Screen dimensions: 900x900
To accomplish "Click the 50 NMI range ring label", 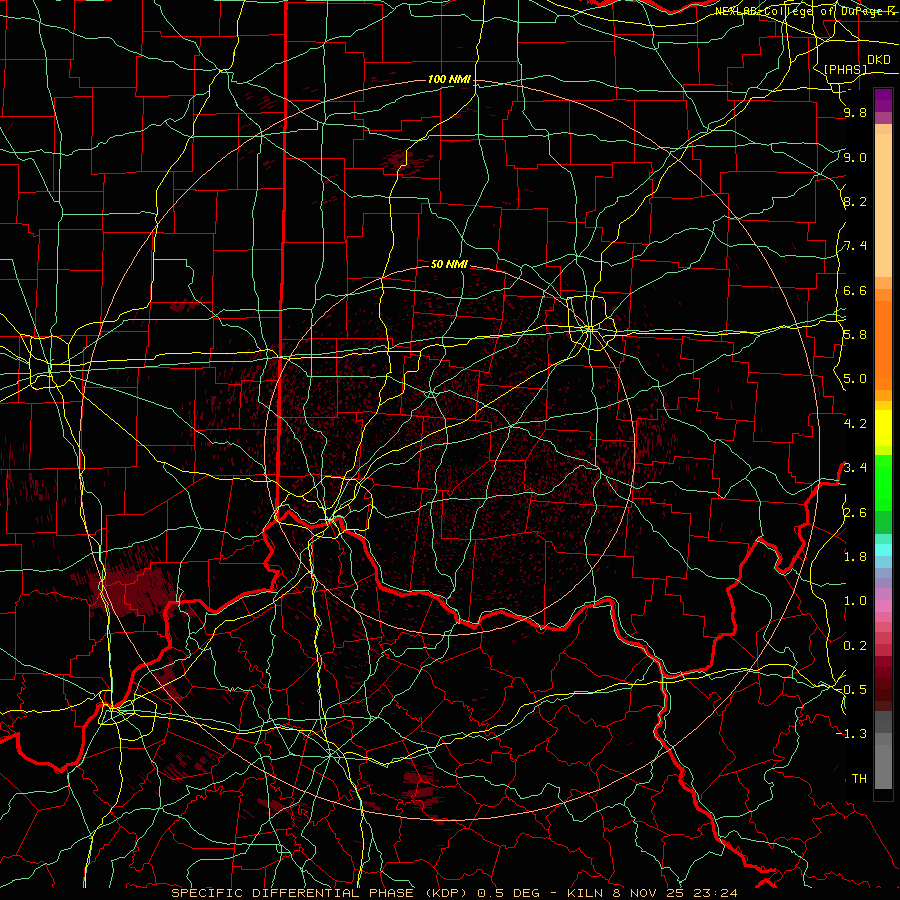I will tap(449, 264).
